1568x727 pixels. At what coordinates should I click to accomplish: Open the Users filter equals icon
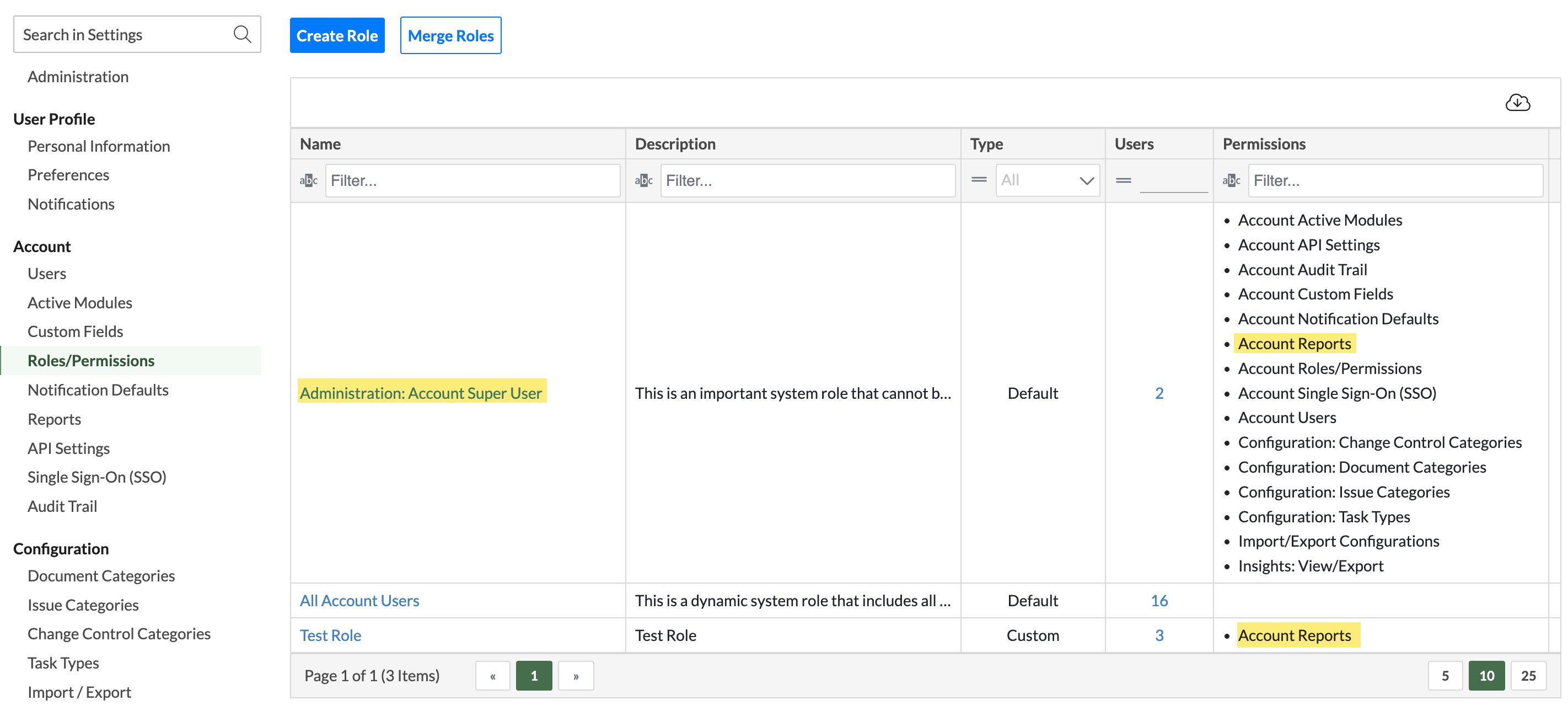point(1123,180)
